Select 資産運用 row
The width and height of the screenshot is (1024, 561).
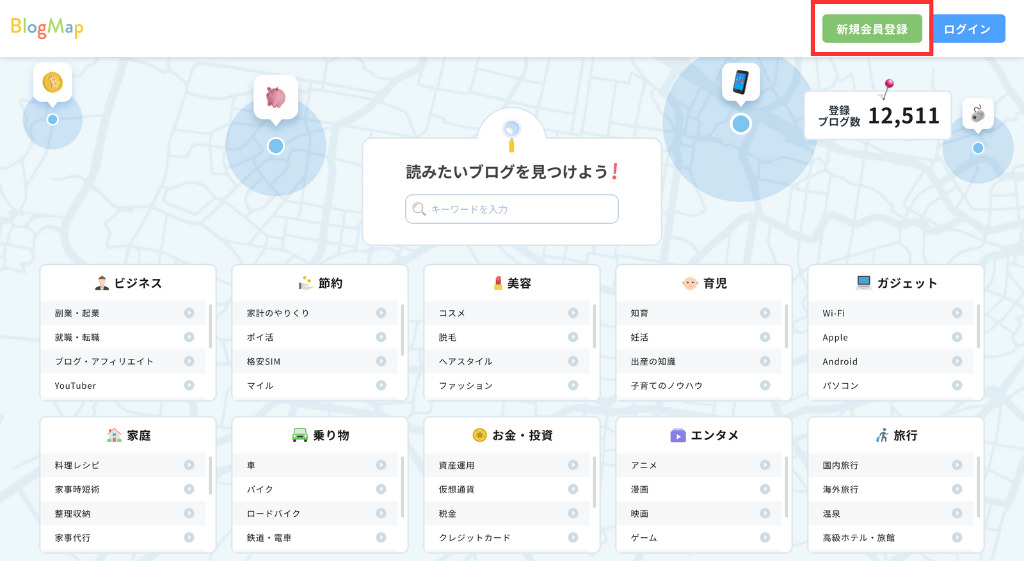pos(508,465)
